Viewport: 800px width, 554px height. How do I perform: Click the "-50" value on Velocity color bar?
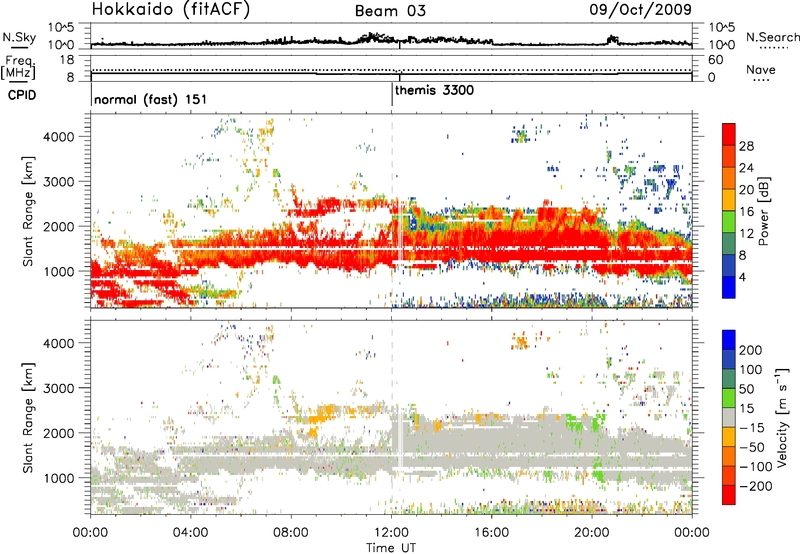click(752, 447)
